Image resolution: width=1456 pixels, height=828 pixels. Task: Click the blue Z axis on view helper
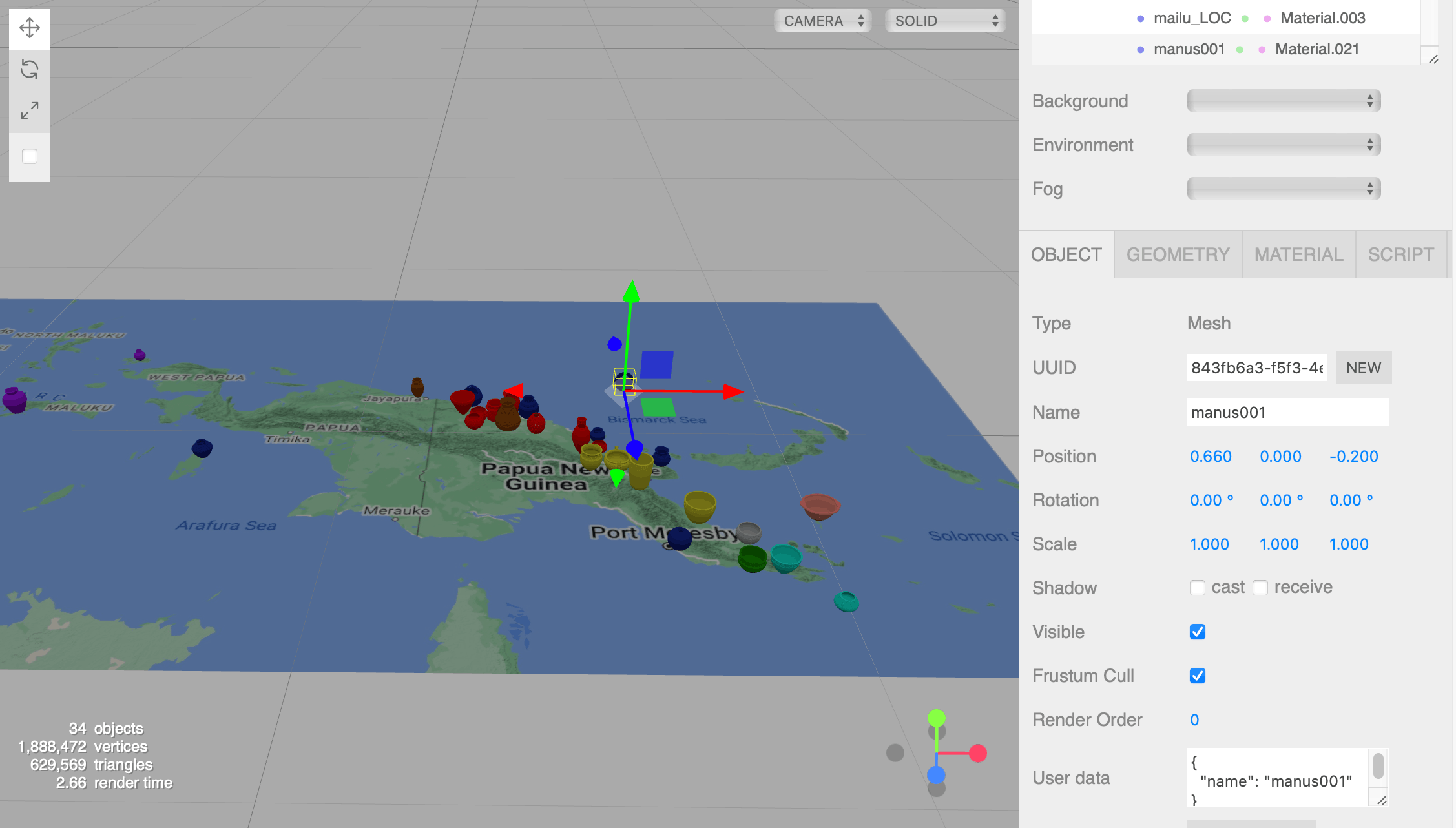(936, 774)
